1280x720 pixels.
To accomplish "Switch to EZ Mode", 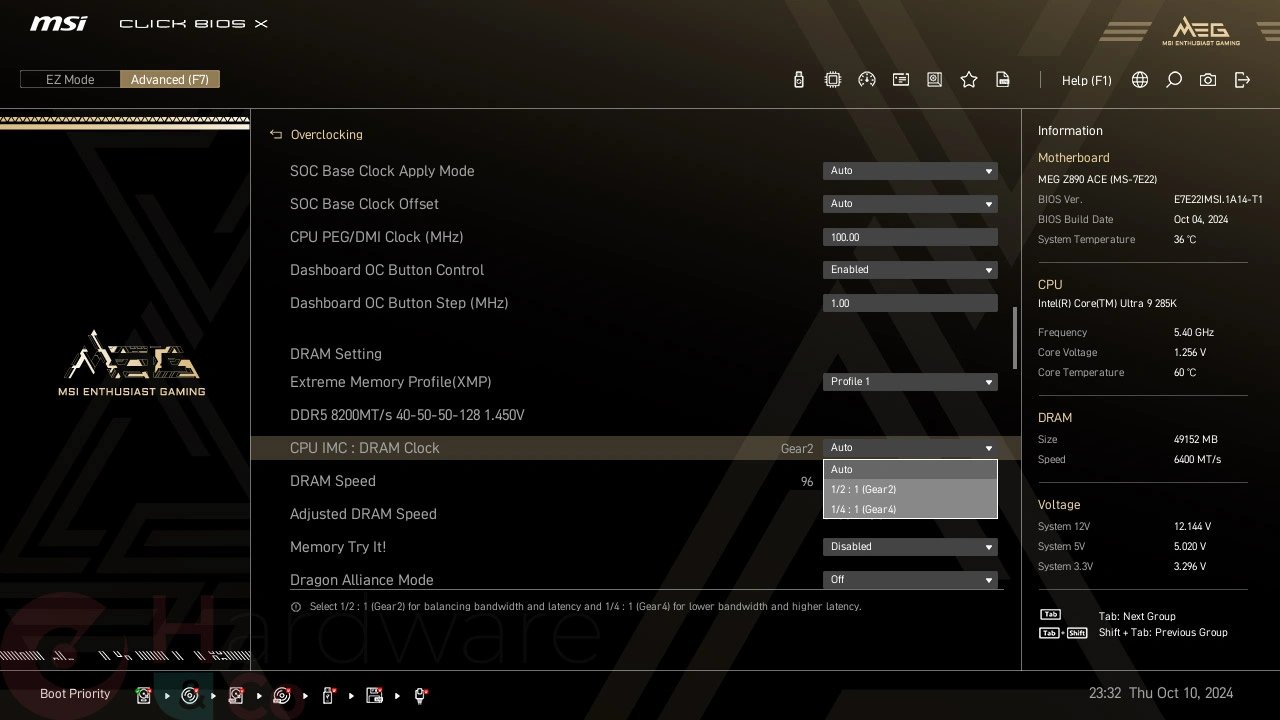I will tap(70, 79).
